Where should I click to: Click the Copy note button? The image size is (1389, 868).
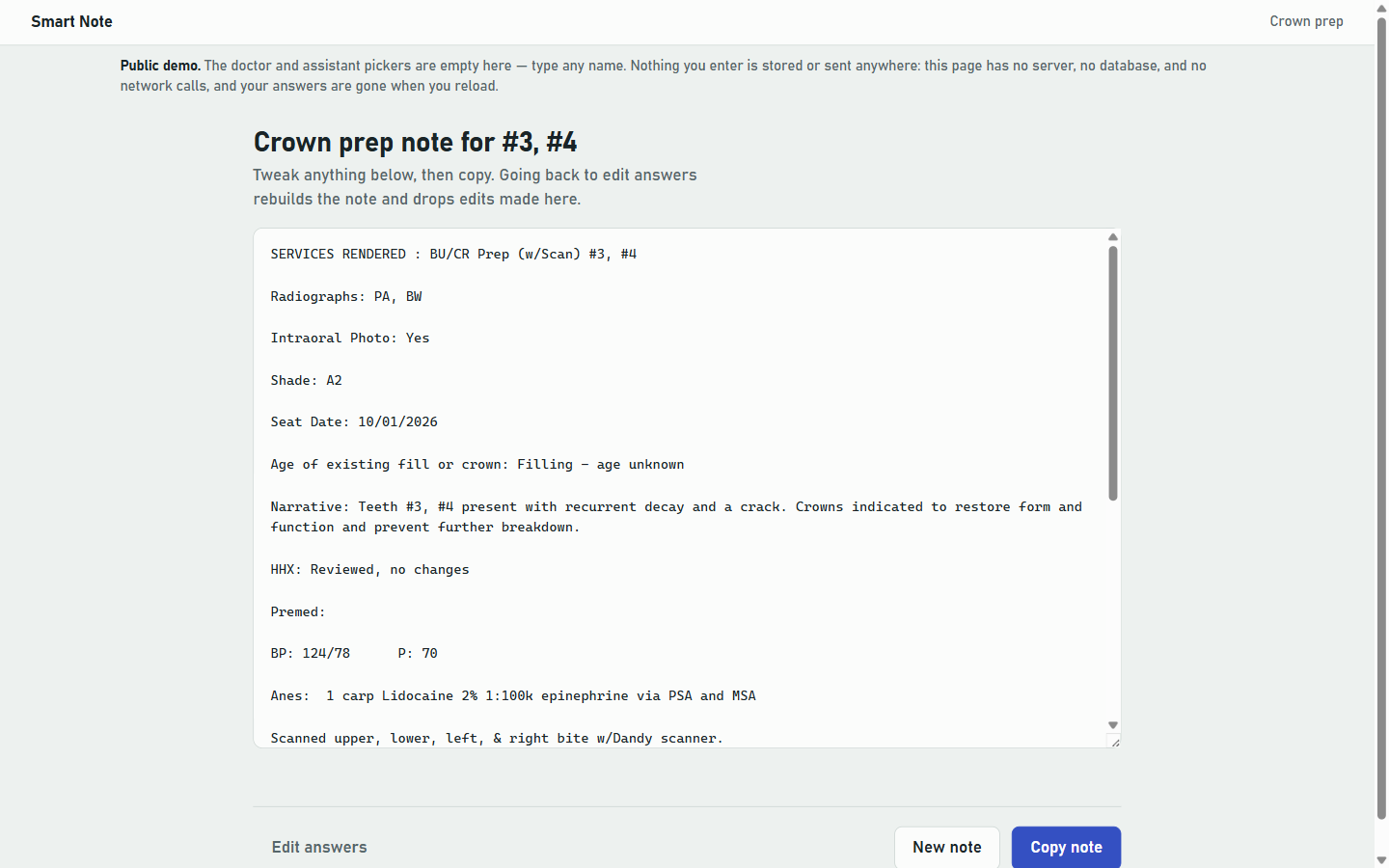click(1066, 847)
